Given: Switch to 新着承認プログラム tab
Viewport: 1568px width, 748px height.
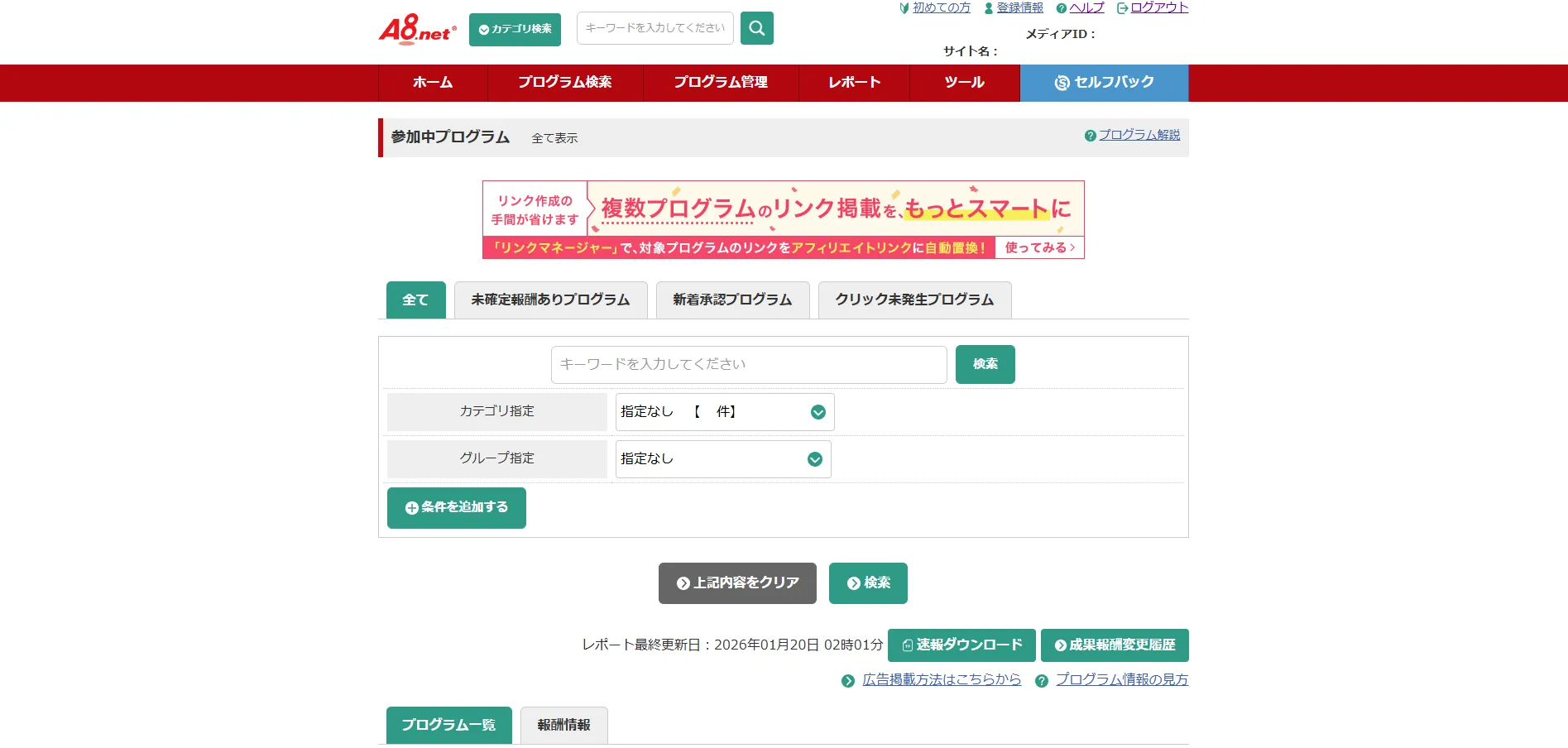Looking at the screenshot, I should [732, 300].
